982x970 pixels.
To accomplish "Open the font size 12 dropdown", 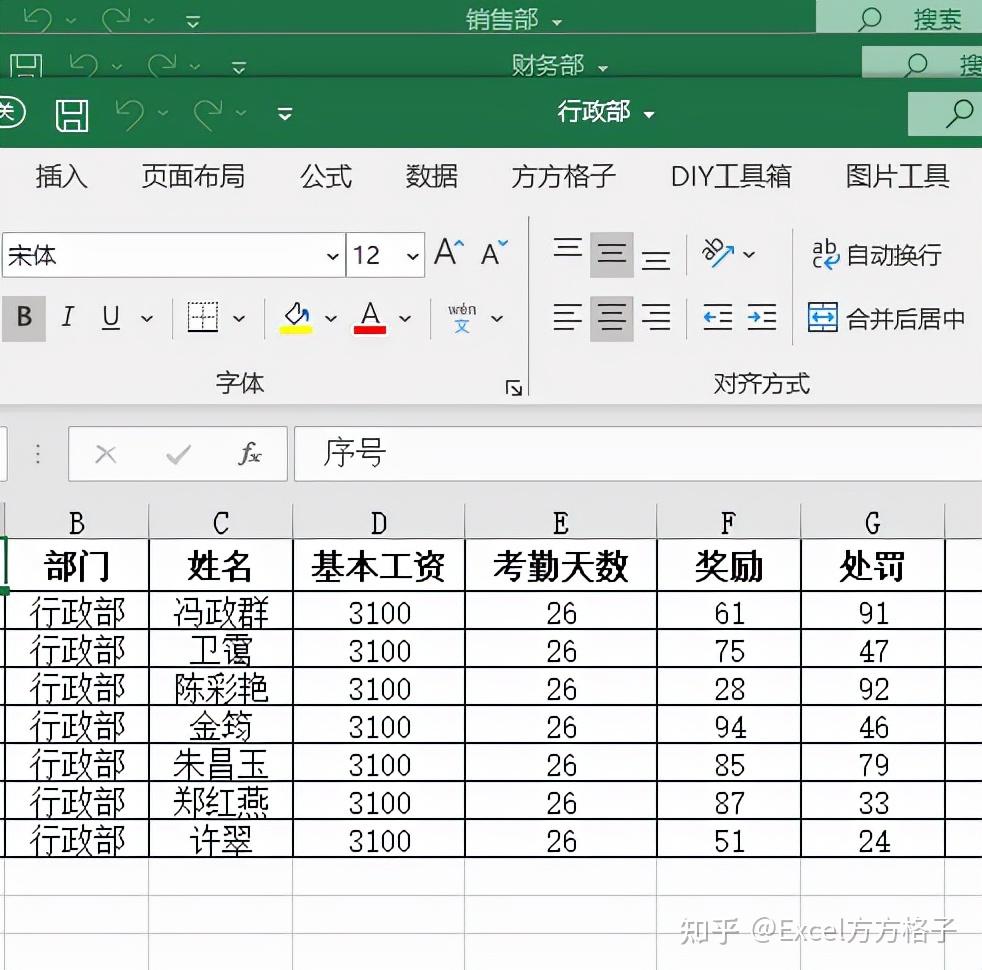I will tap(412, 255).
